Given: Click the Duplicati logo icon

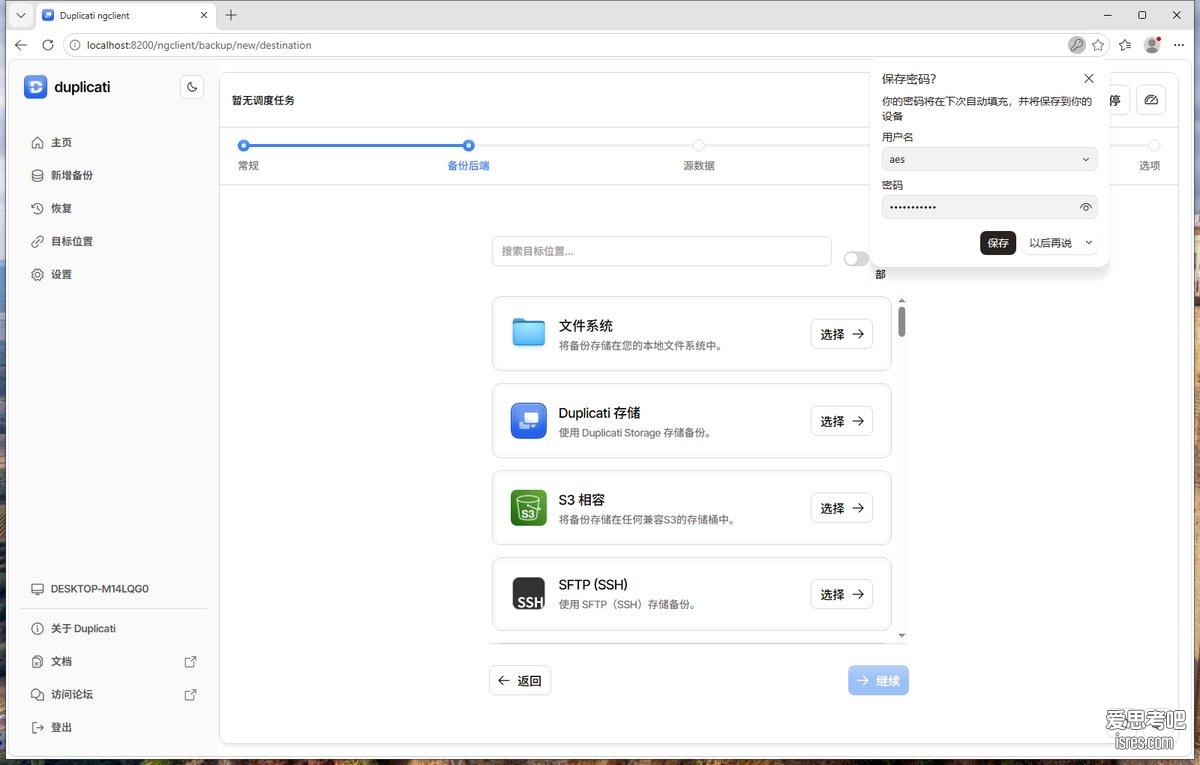Looking at the screenshot, I should (35, 87).
